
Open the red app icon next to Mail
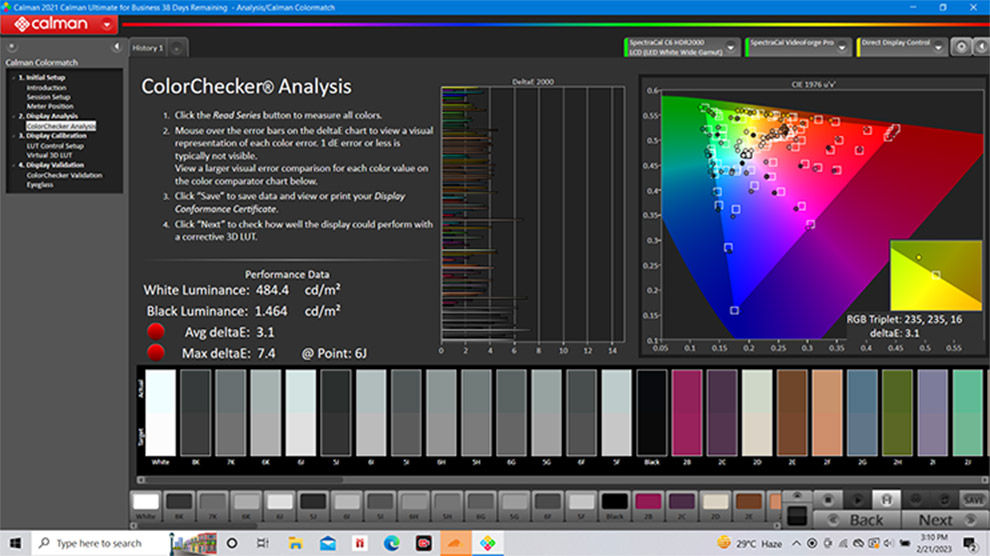click(x=360, y=543)
